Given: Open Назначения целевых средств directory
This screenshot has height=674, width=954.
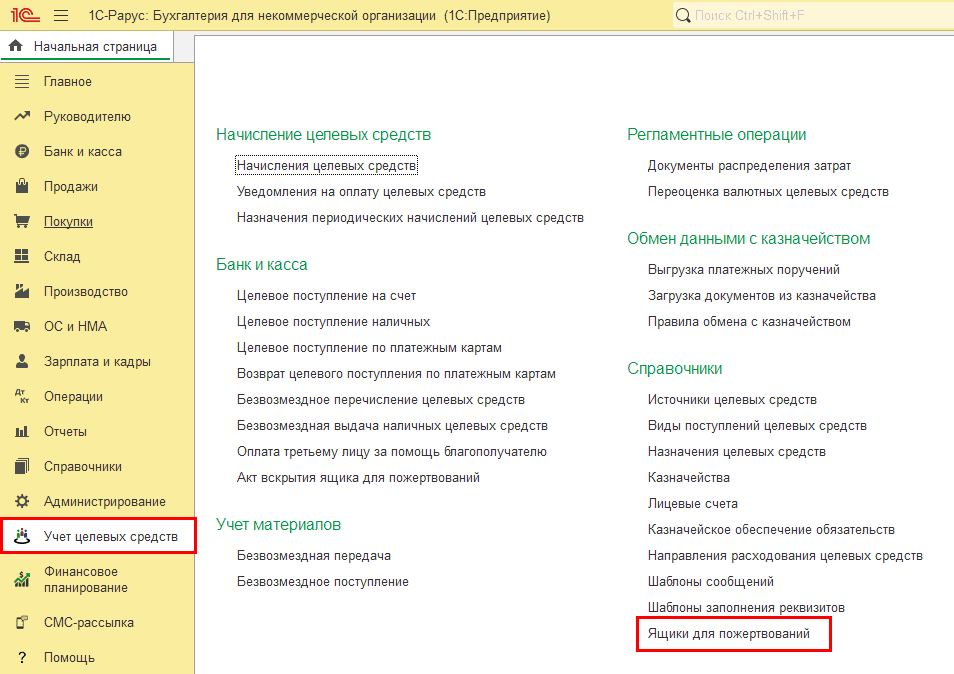Looking at the screenshot, I should [x=737, y=452].
